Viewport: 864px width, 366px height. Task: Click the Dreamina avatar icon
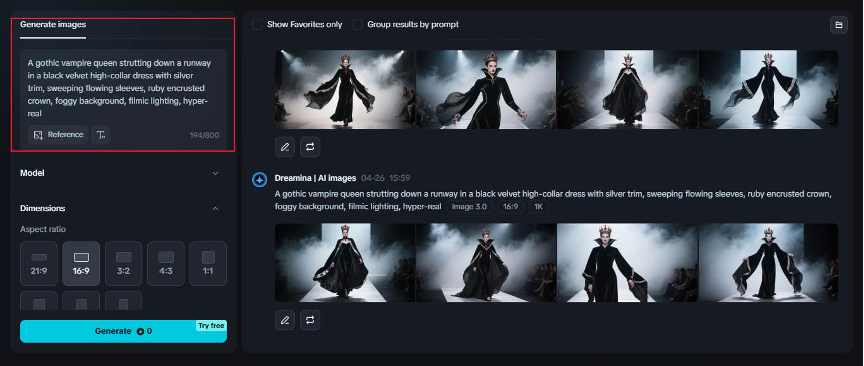[x=260, y=180]
